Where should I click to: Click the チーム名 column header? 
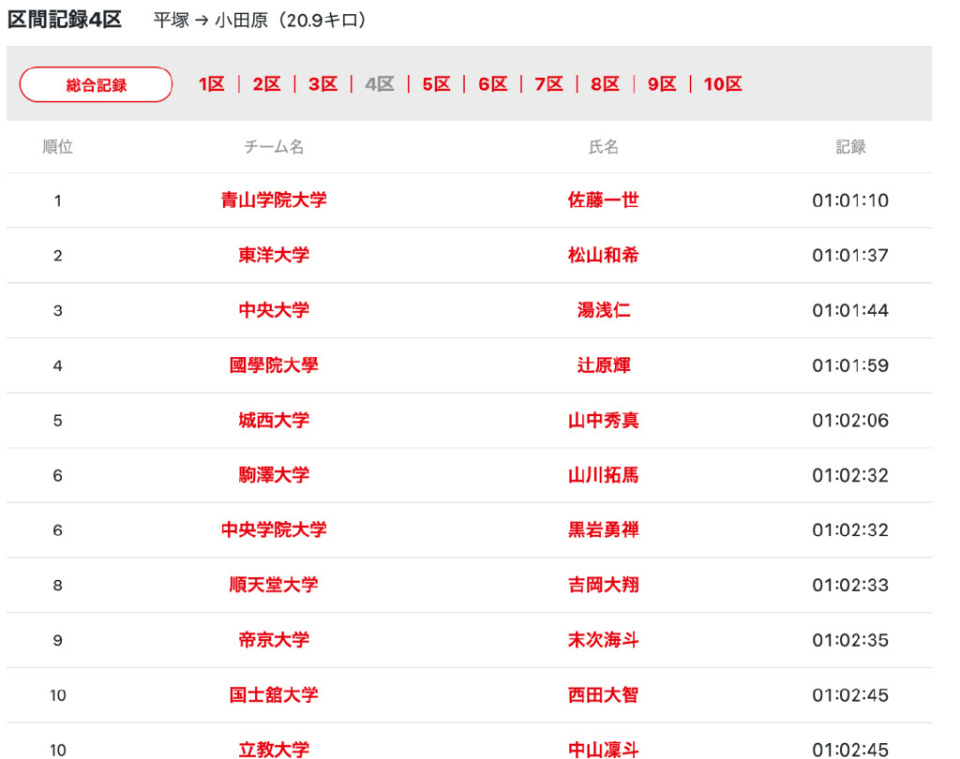(x=274, y=147)
